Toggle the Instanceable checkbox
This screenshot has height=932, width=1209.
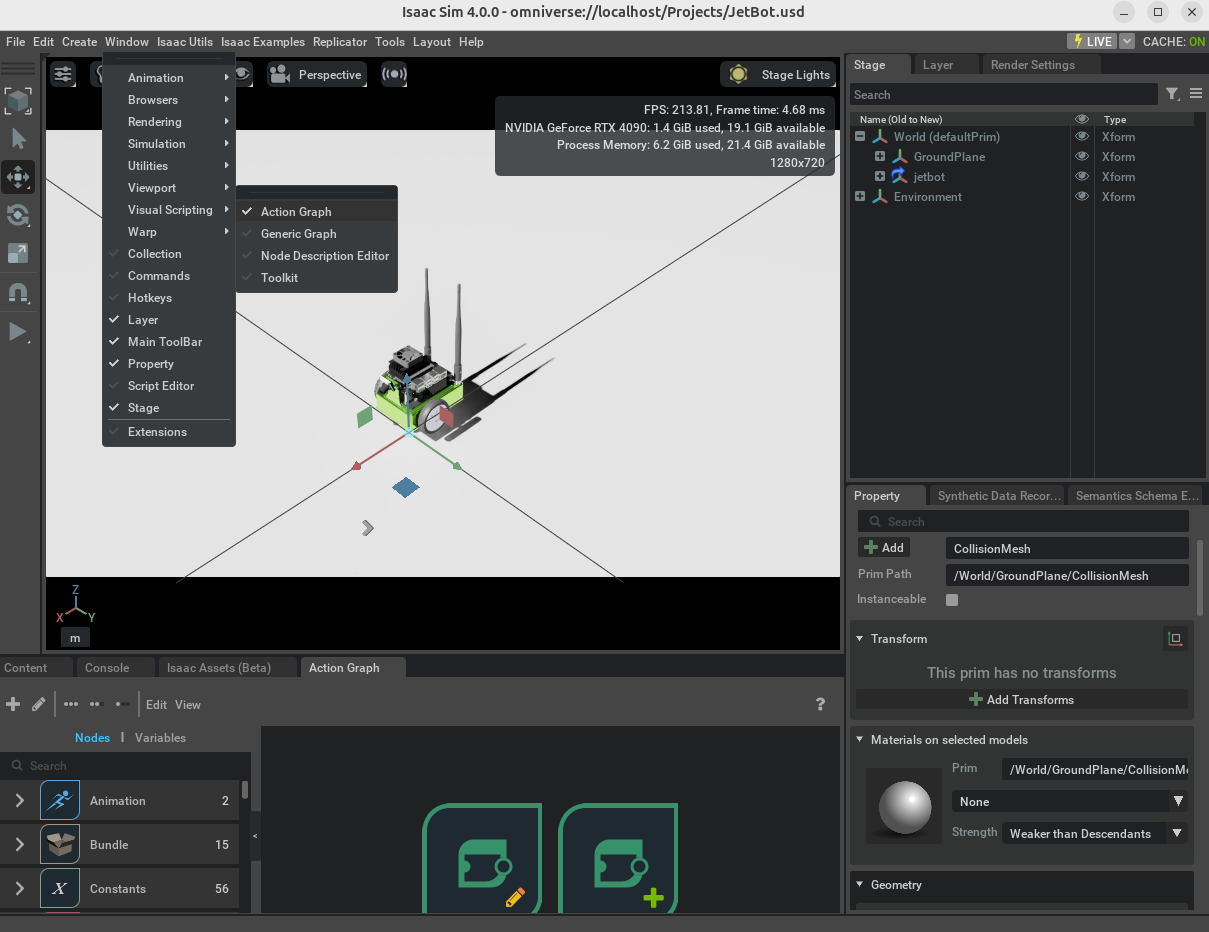[x=952, y=599]
